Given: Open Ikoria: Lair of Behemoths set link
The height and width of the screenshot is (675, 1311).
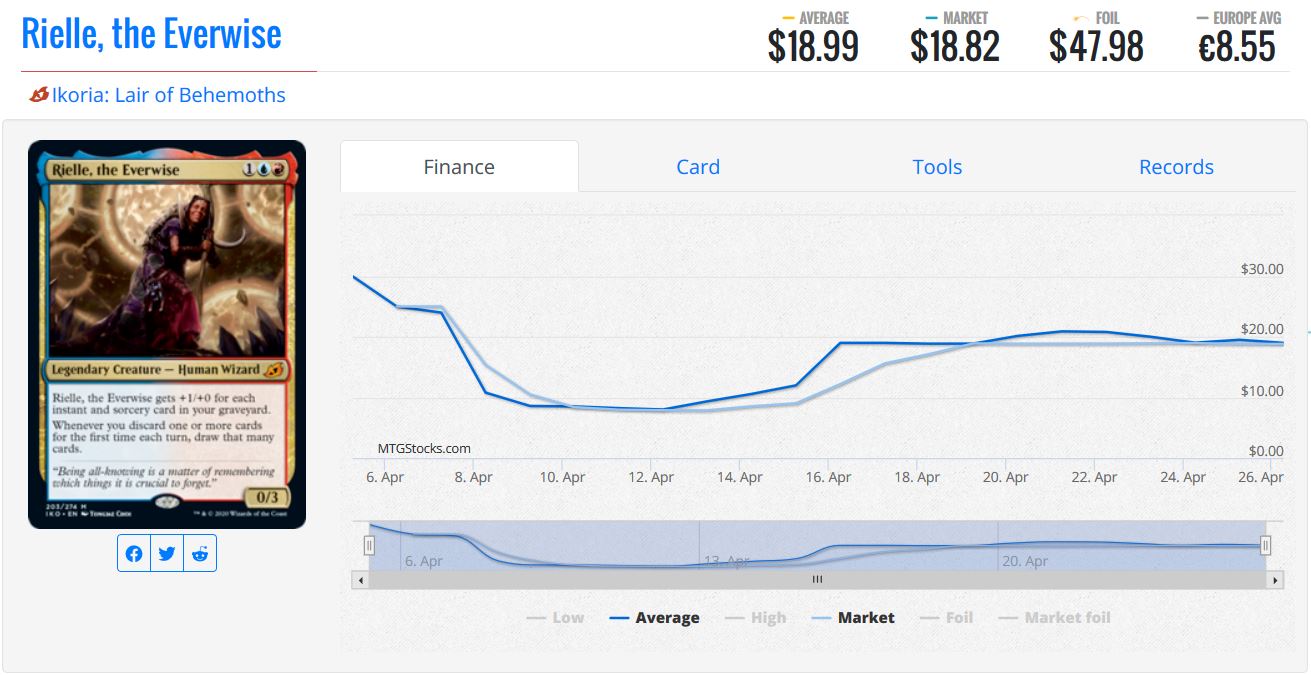Looking at the screenshot, I should pyautogui.click(x=168, y=95).
